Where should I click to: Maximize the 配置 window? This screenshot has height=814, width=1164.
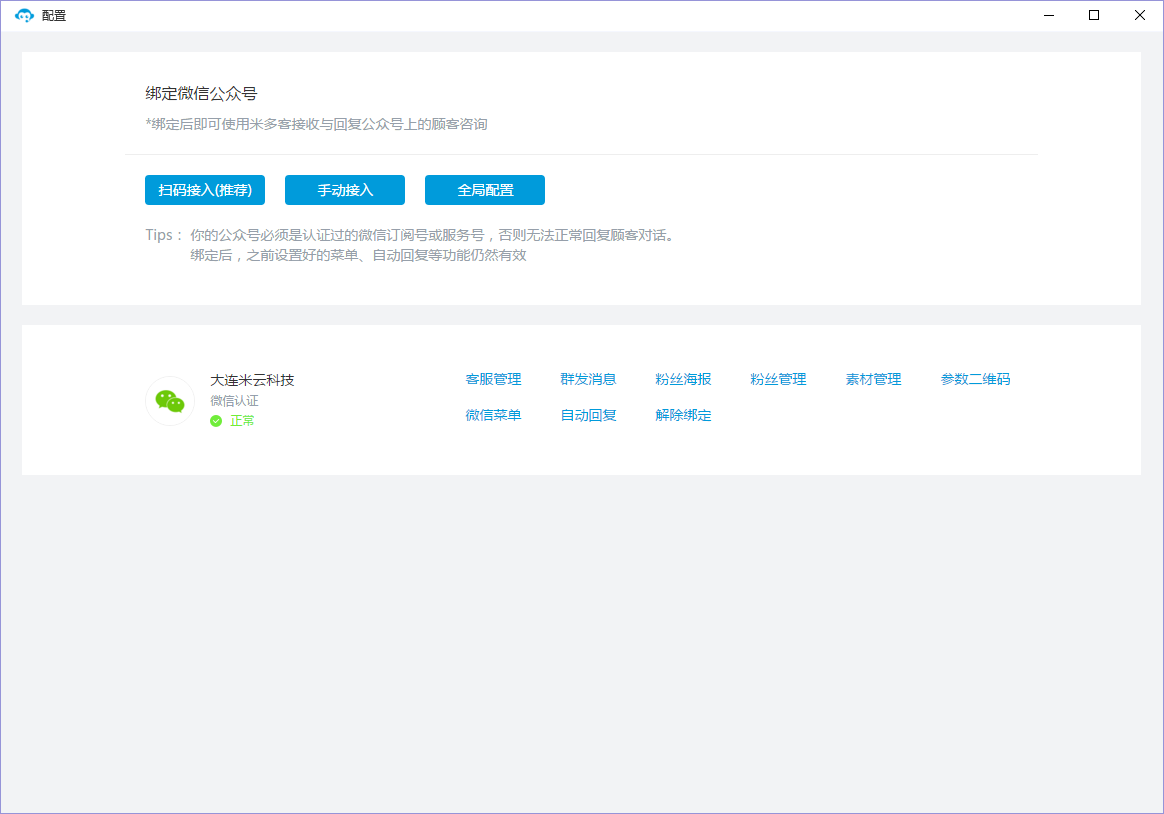click(x=1094, y=15)
